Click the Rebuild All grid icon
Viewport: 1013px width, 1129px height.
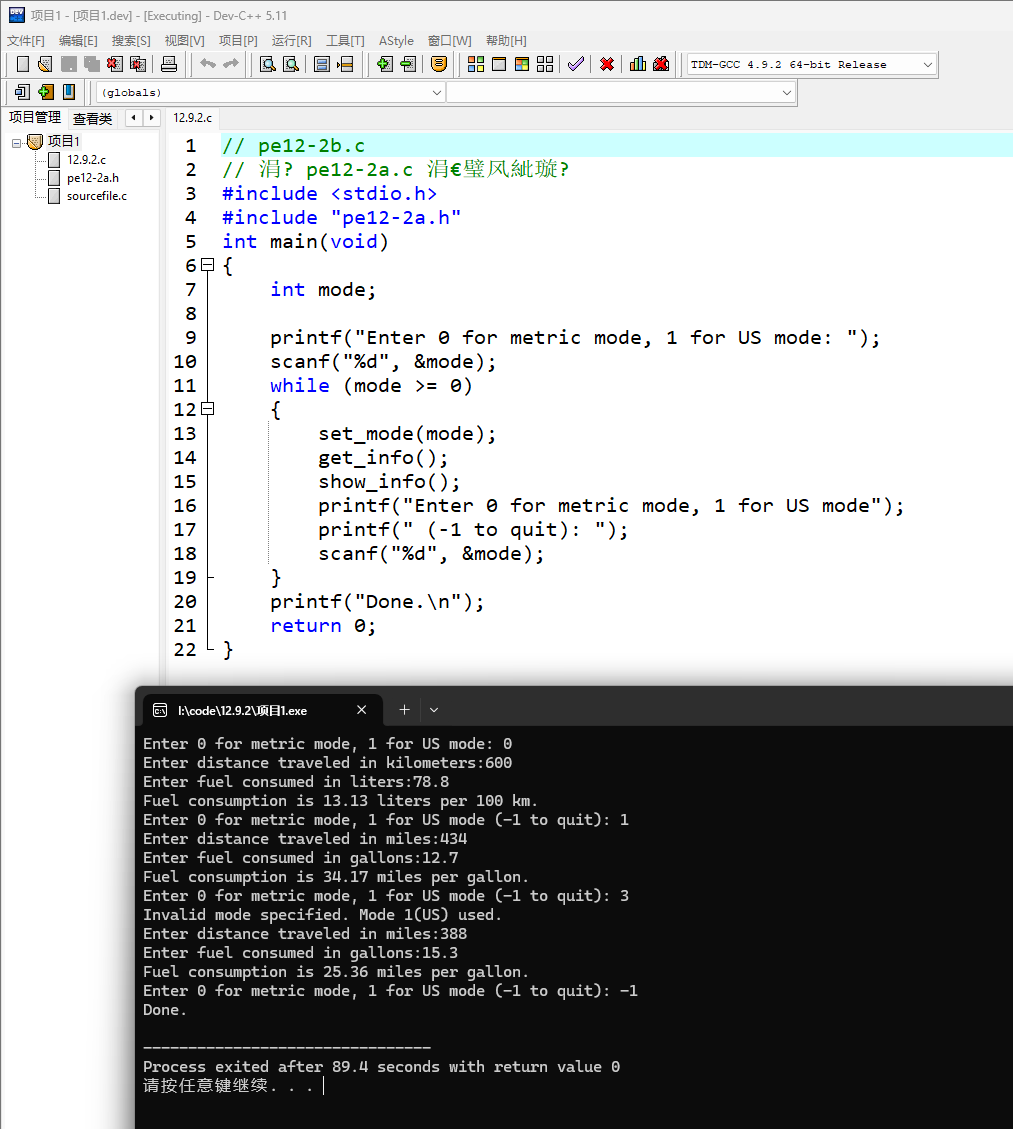pos(545,65)
